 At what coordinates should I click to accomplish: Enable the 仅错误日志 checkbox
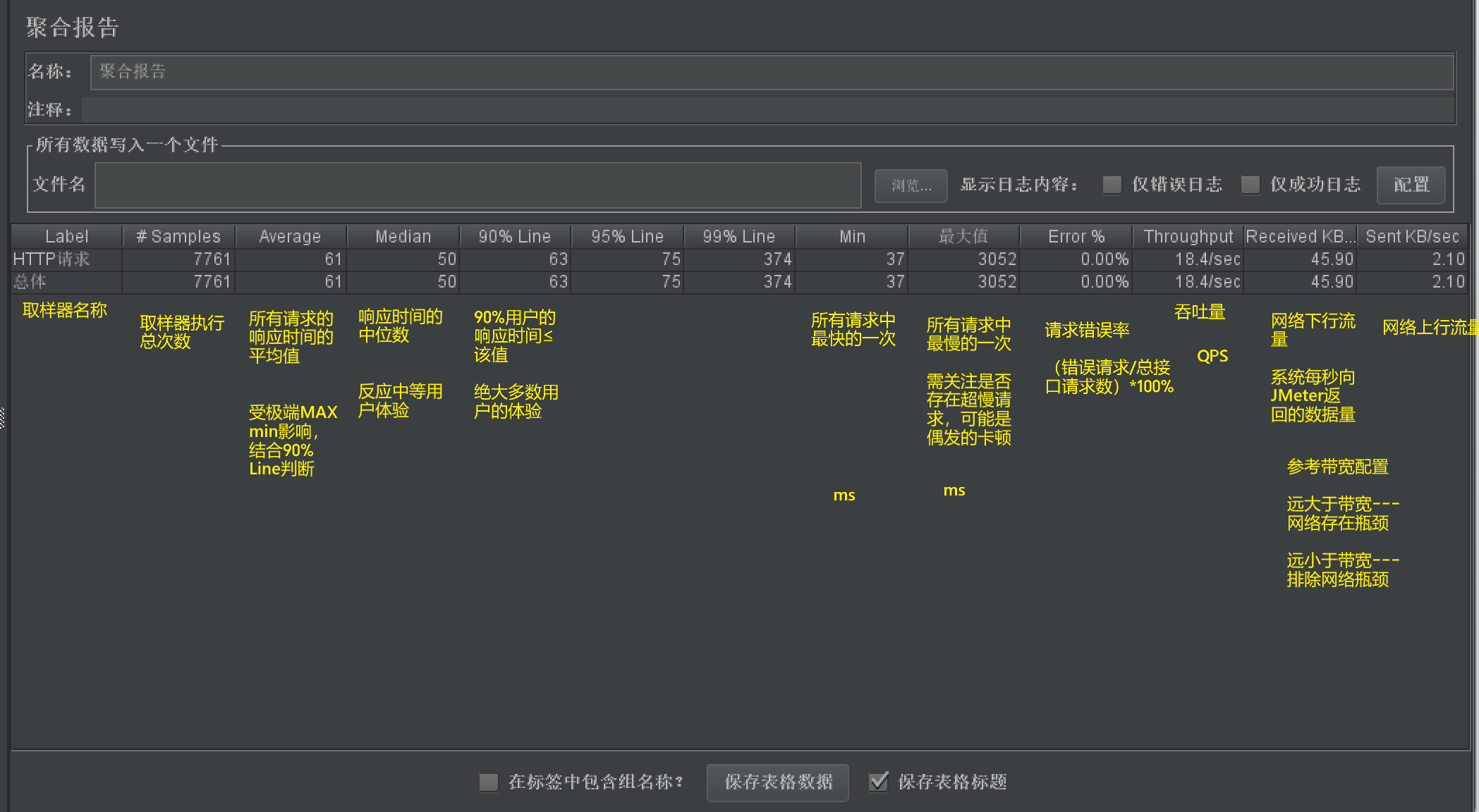[x=1112, y=185]
